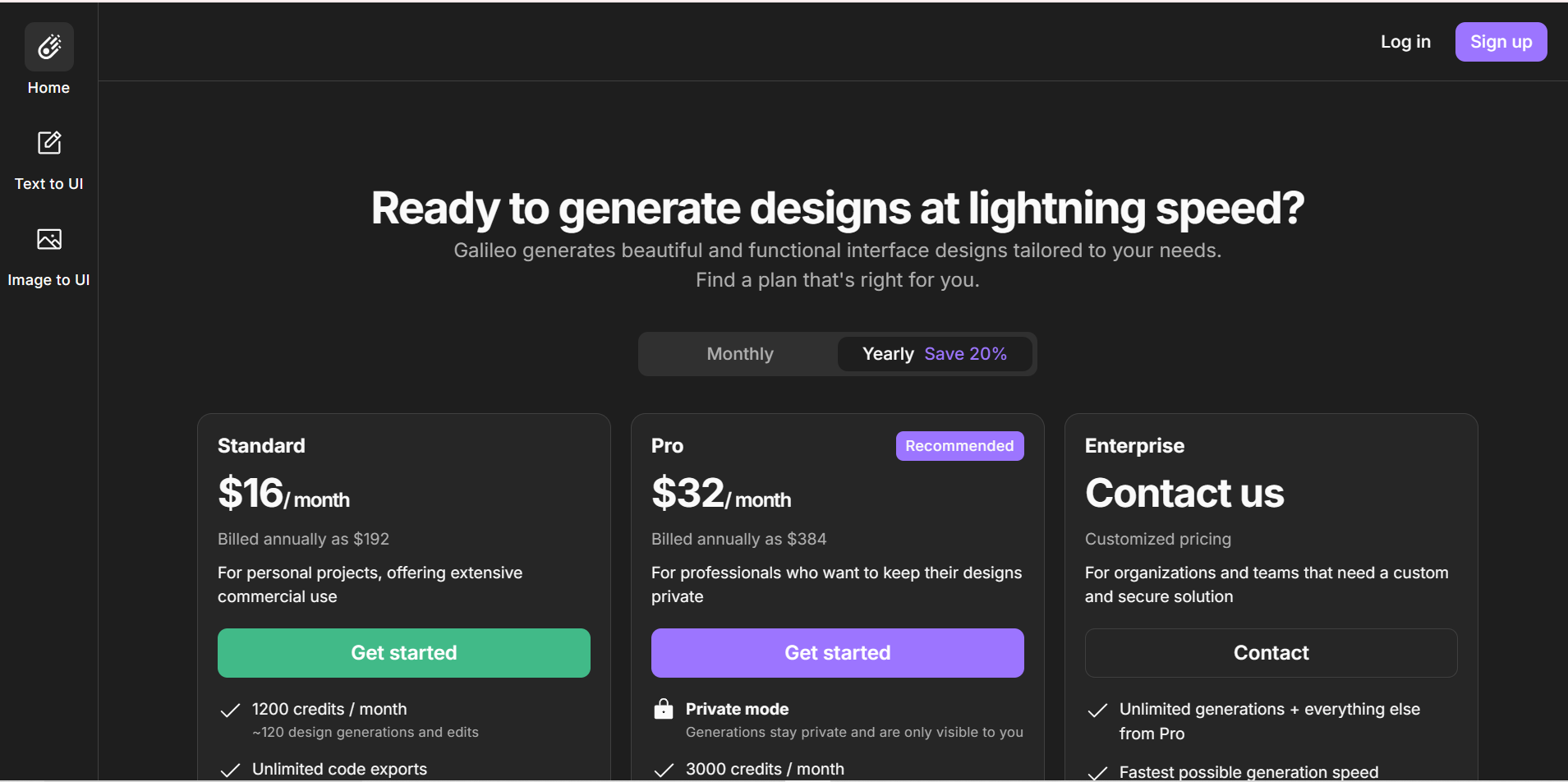Click the Recommended badge on Pro
The image size is (1568, 782).
(959, 446)
